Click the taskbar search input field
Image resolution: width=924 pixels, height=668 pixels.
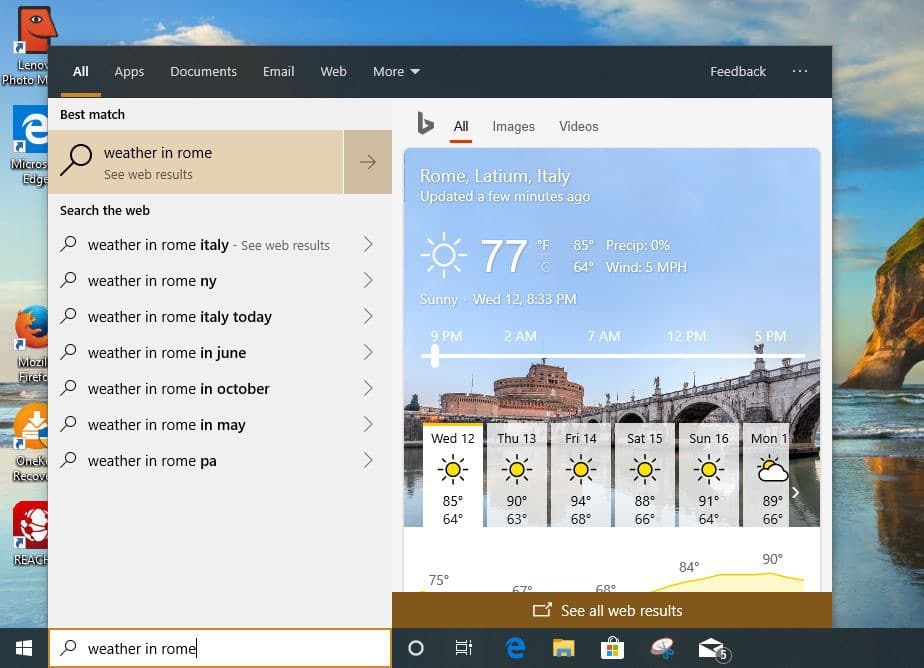pyautogui.click(x=220, y=648)
